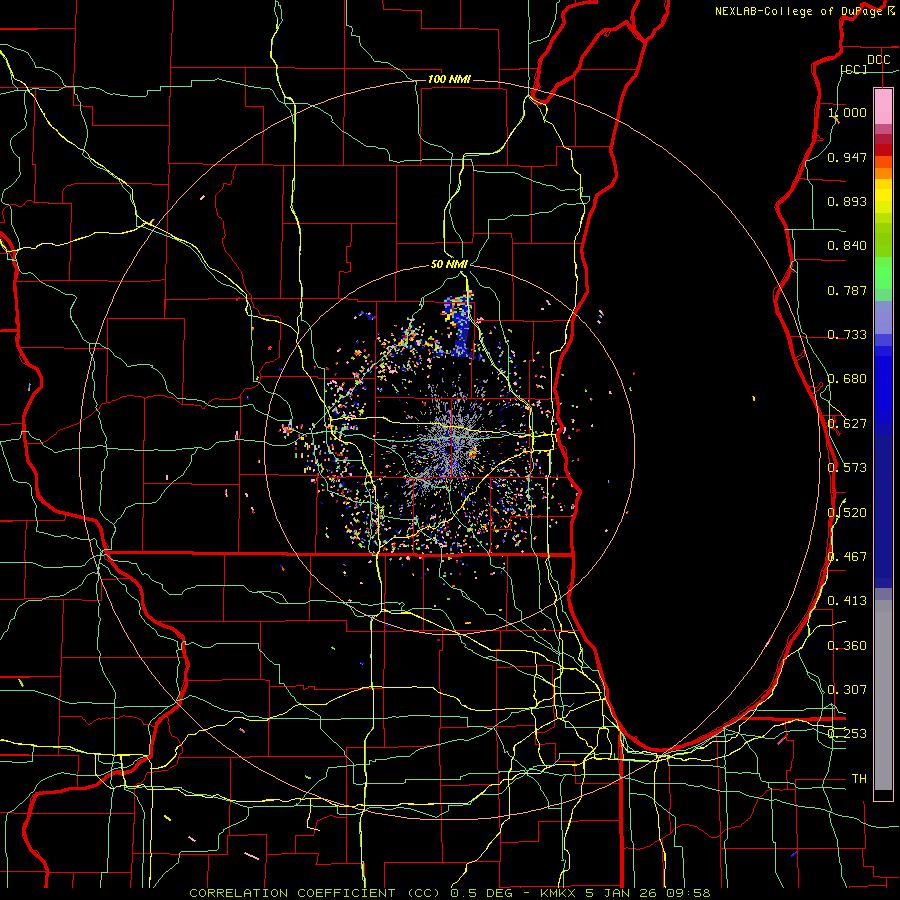Select the 0.520 scale value
900x900 pixels.
click(847, 513)
